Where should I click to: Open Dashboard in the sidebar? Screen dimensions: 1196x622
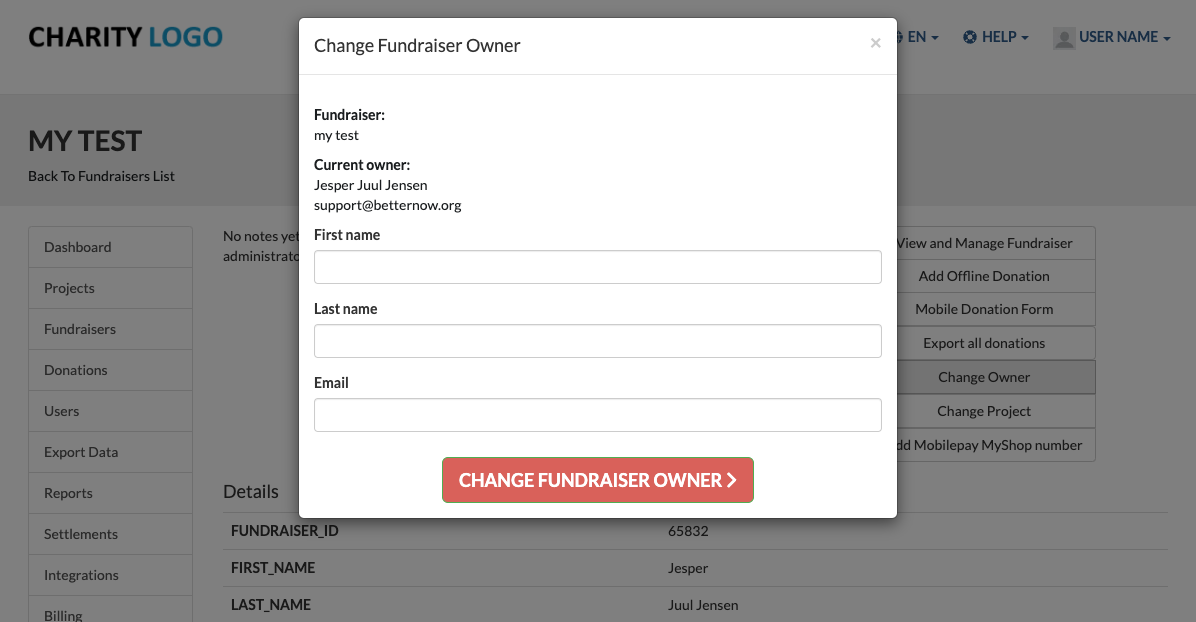(x=111, y=247)
